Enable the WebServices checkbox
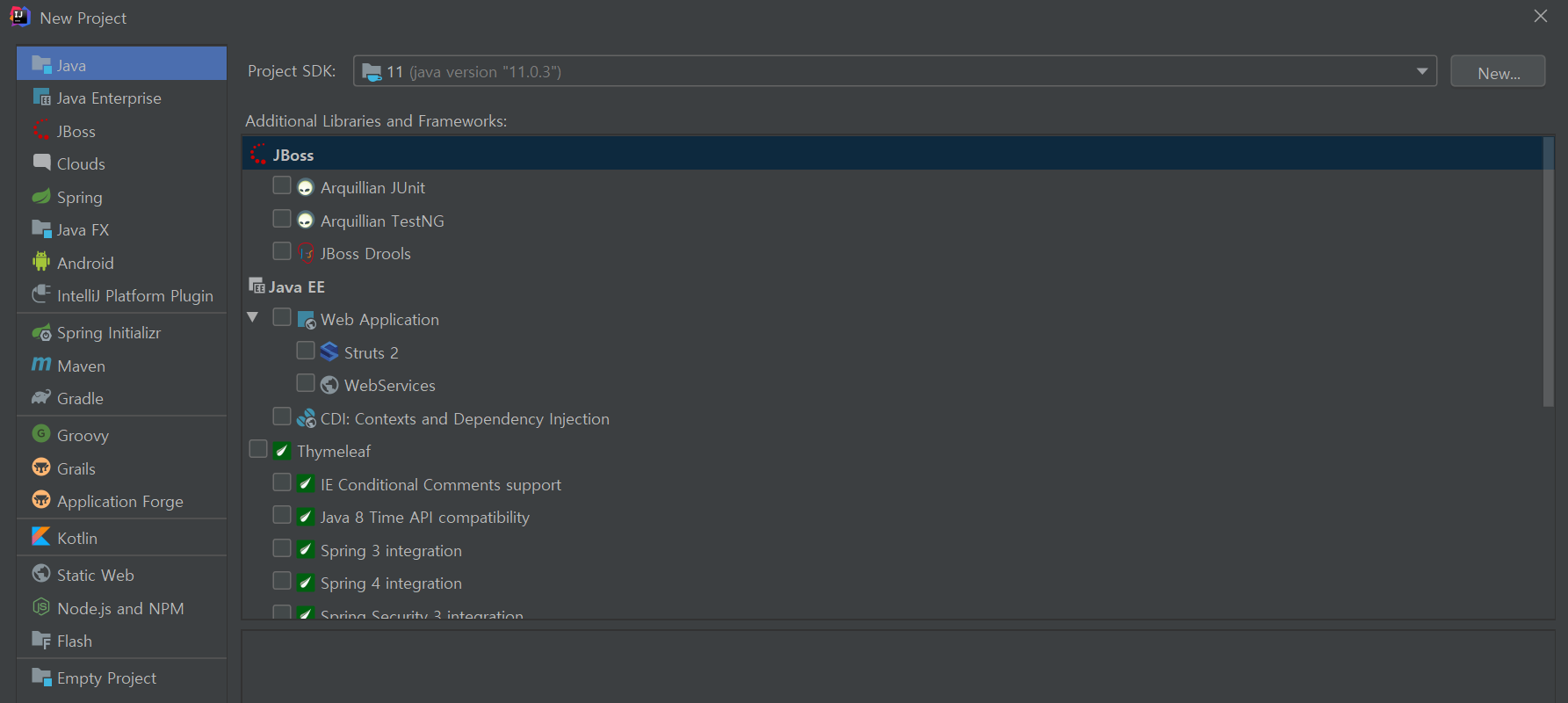The width and height of the screenshot is (1568, 703). click(306, 383)
